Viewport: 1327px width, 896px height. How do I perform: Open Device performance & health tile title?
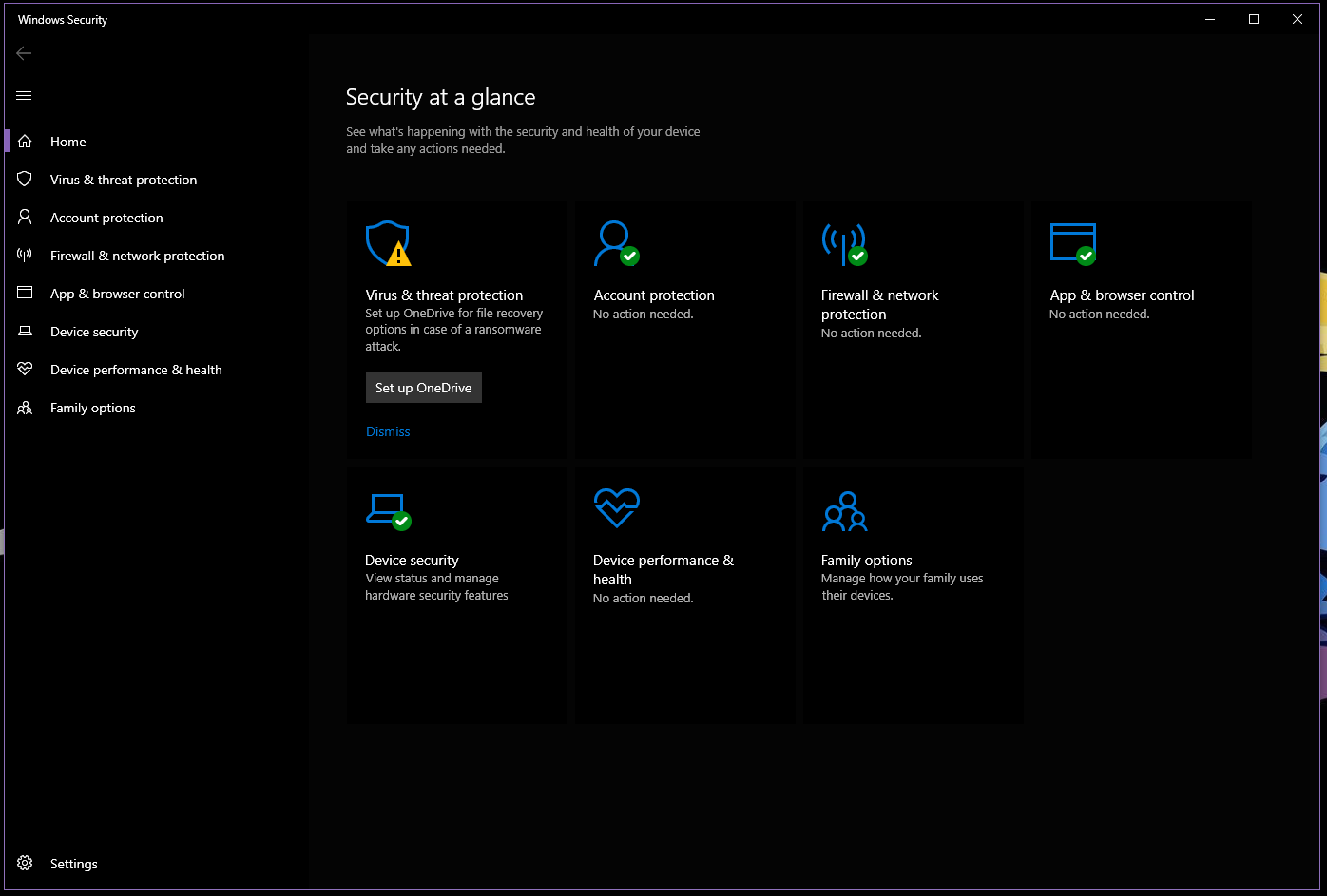(663, 570)
